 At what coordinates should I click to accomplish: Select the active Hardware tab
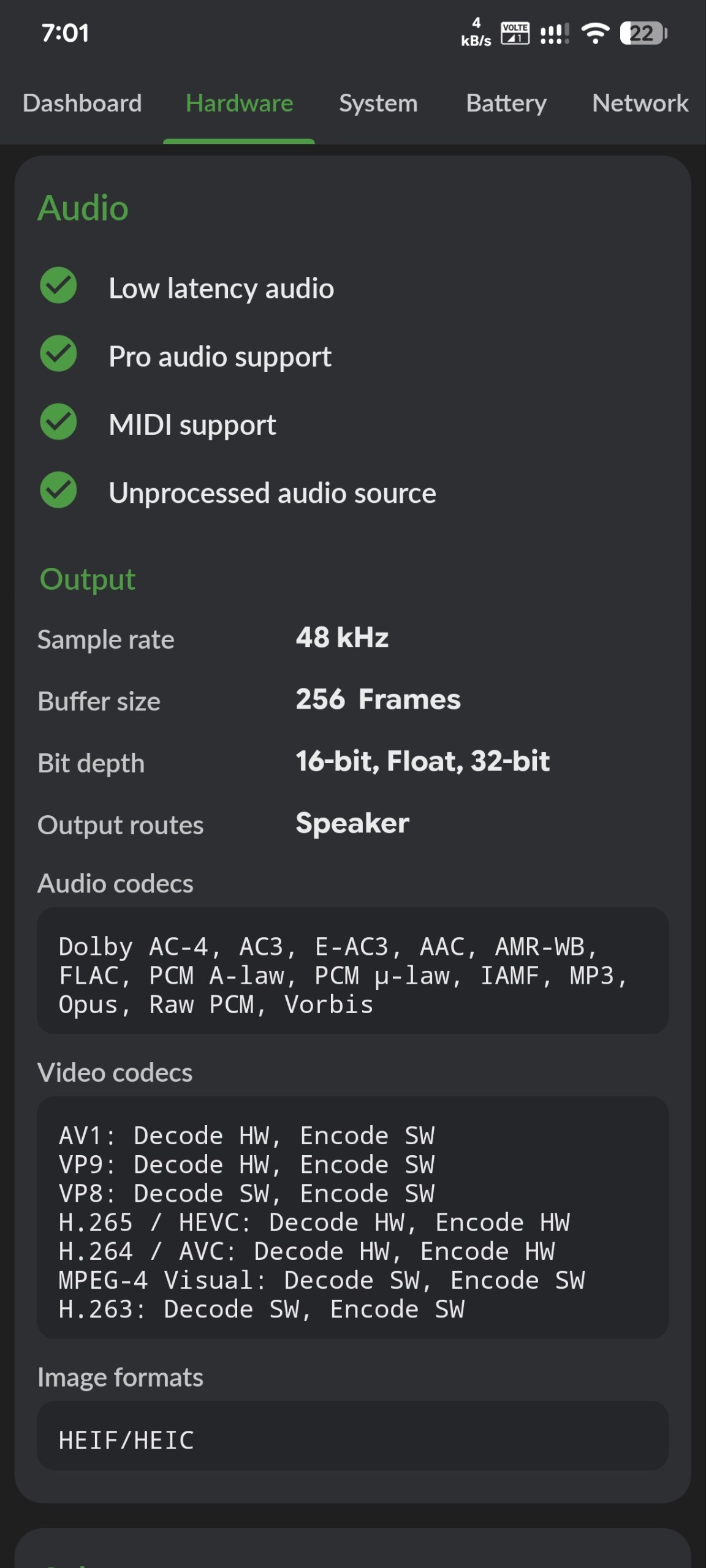coord(239,103)
